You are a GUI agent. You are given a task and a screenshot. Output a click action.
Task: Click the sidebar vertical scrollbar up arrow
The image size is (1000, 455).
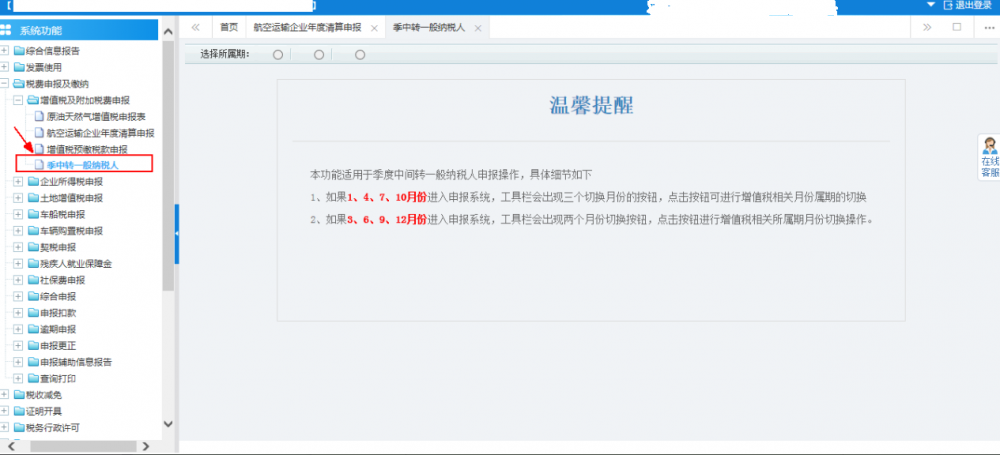pyautogui.click(x=168, y=31)
